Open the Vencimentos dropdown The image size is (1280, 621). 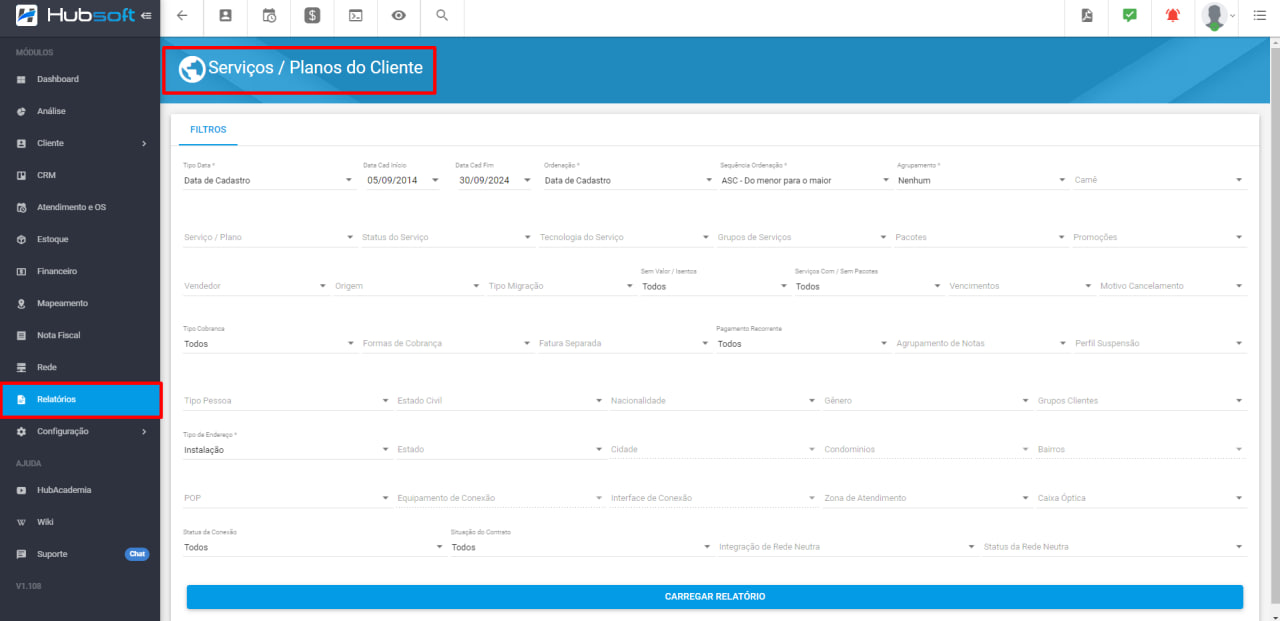click(x=1022, y=286)
